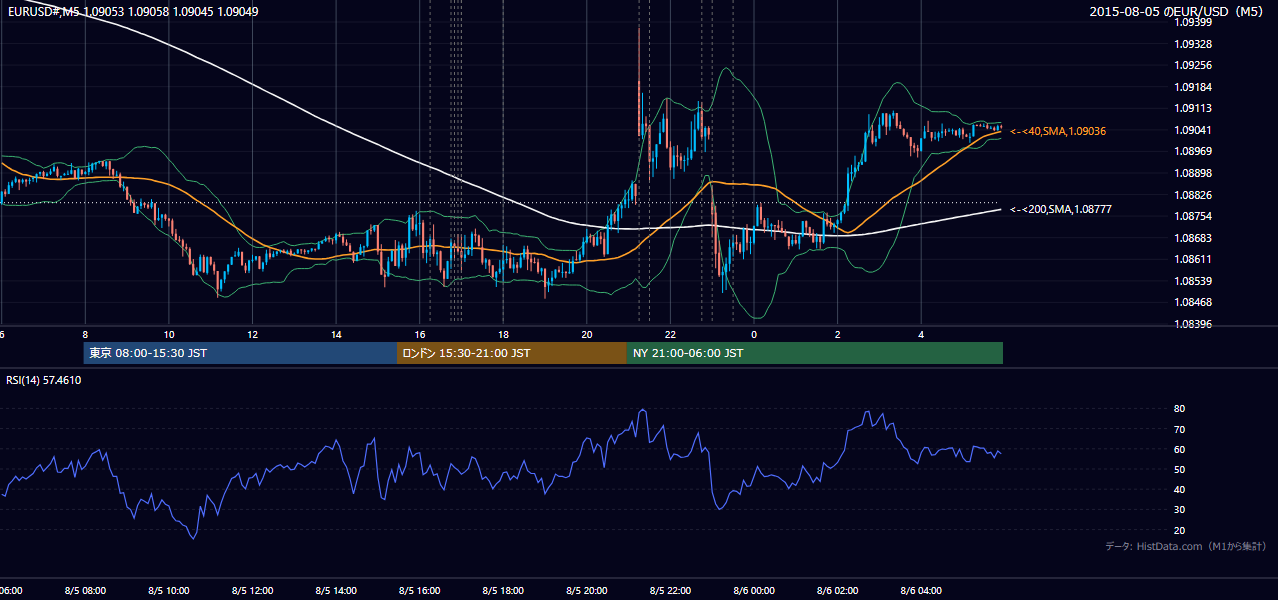Click price axis value 1.08468

1193,302
